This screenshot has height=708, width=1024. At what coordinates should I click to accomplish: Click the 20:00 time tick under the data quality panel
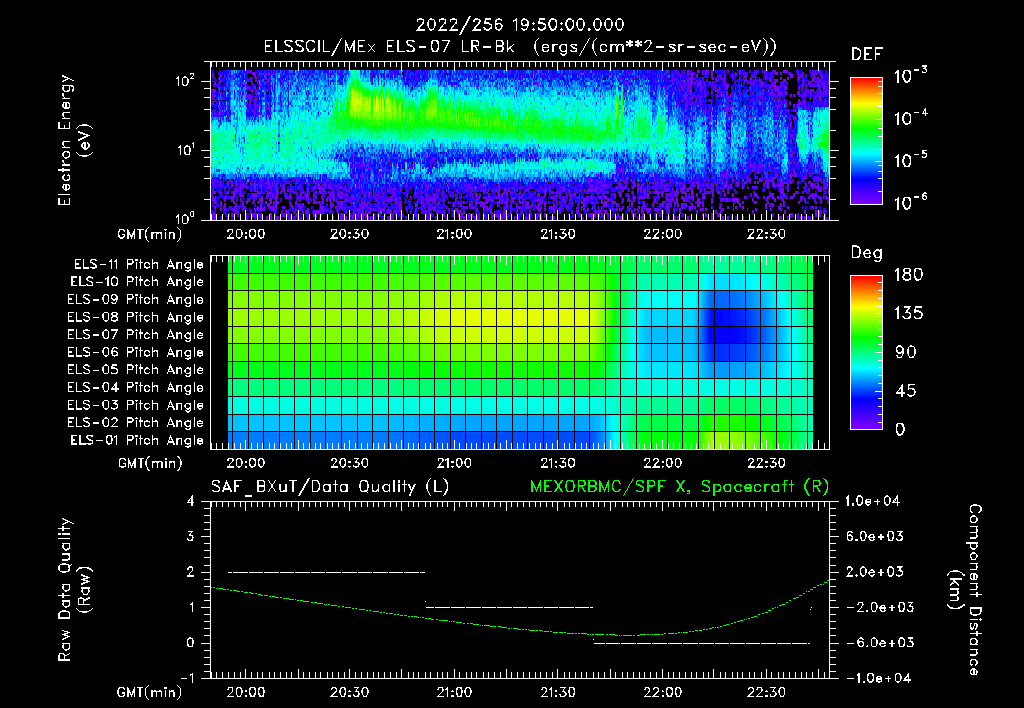(246, 692)
